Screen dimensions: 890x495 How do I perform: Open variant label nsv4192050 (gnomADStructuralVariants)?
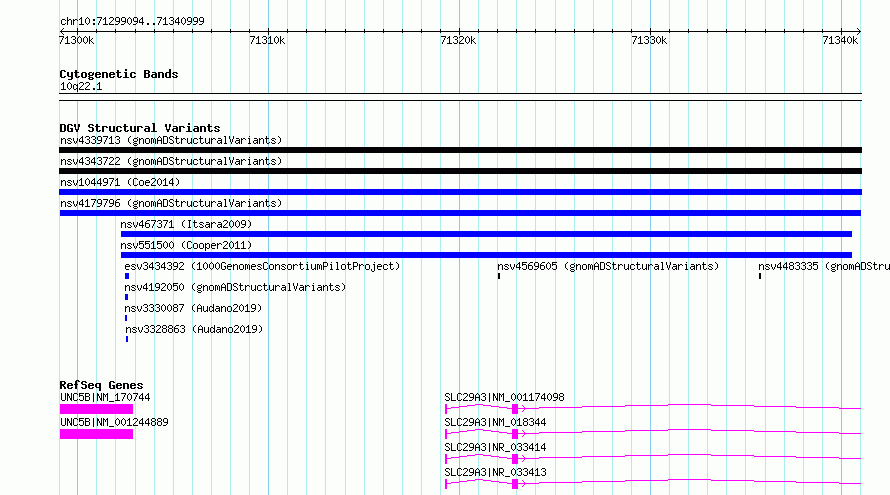click(x=235, y=287)
